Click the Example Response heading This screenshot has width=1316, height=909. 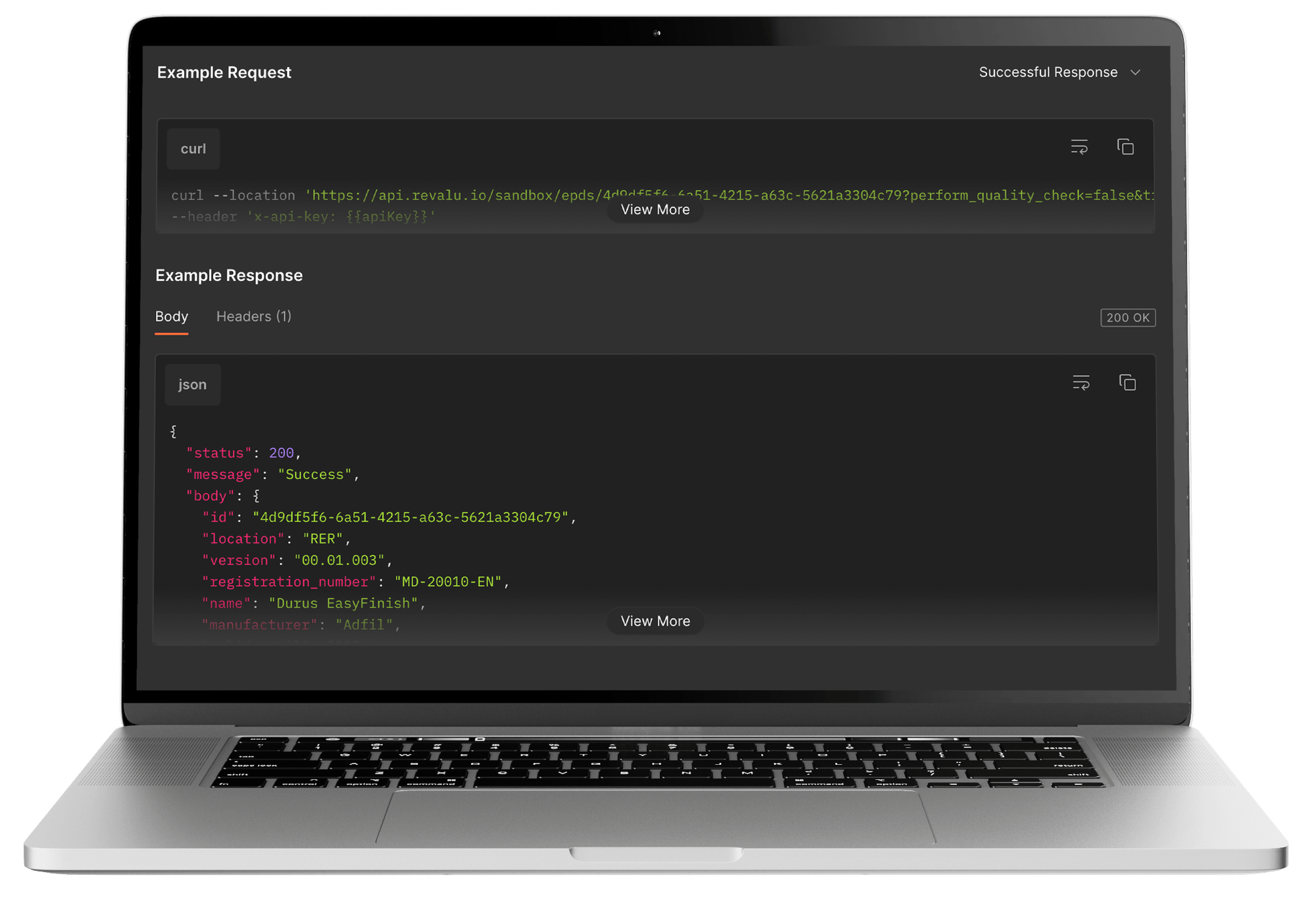[228, 276]
